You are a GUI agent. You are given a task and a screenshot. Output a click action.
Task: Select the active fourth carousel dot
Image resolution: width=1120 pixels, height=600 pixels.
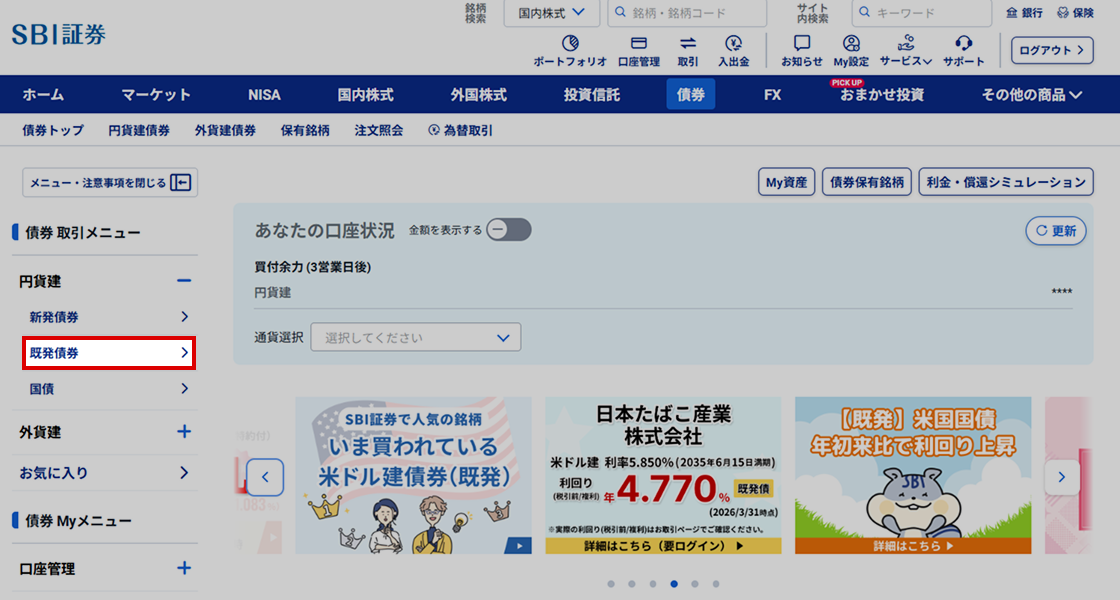click(674, 584)
